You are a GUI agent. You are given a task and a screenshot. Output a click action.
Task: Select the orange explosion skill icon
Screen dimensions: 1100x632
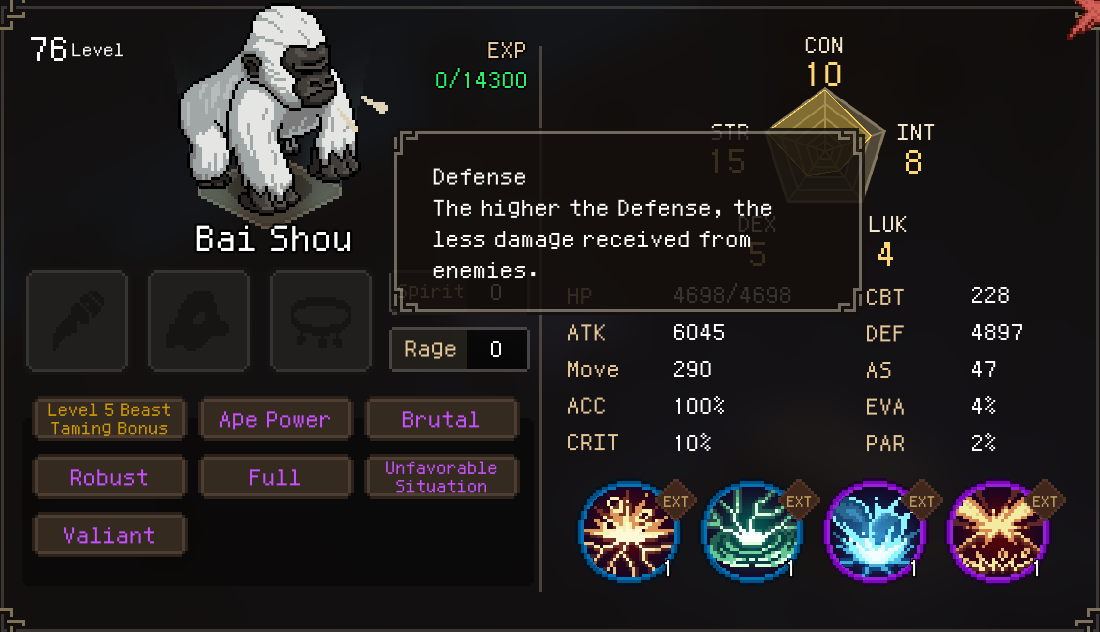tap(629, 531)
